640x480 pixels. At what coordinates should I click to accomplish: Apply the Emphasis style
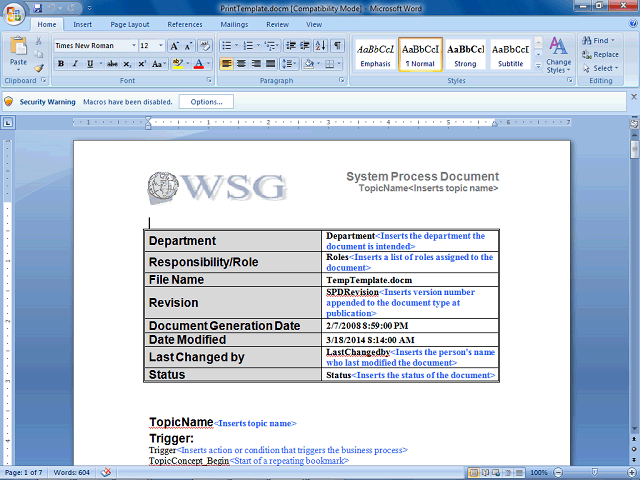376,55
